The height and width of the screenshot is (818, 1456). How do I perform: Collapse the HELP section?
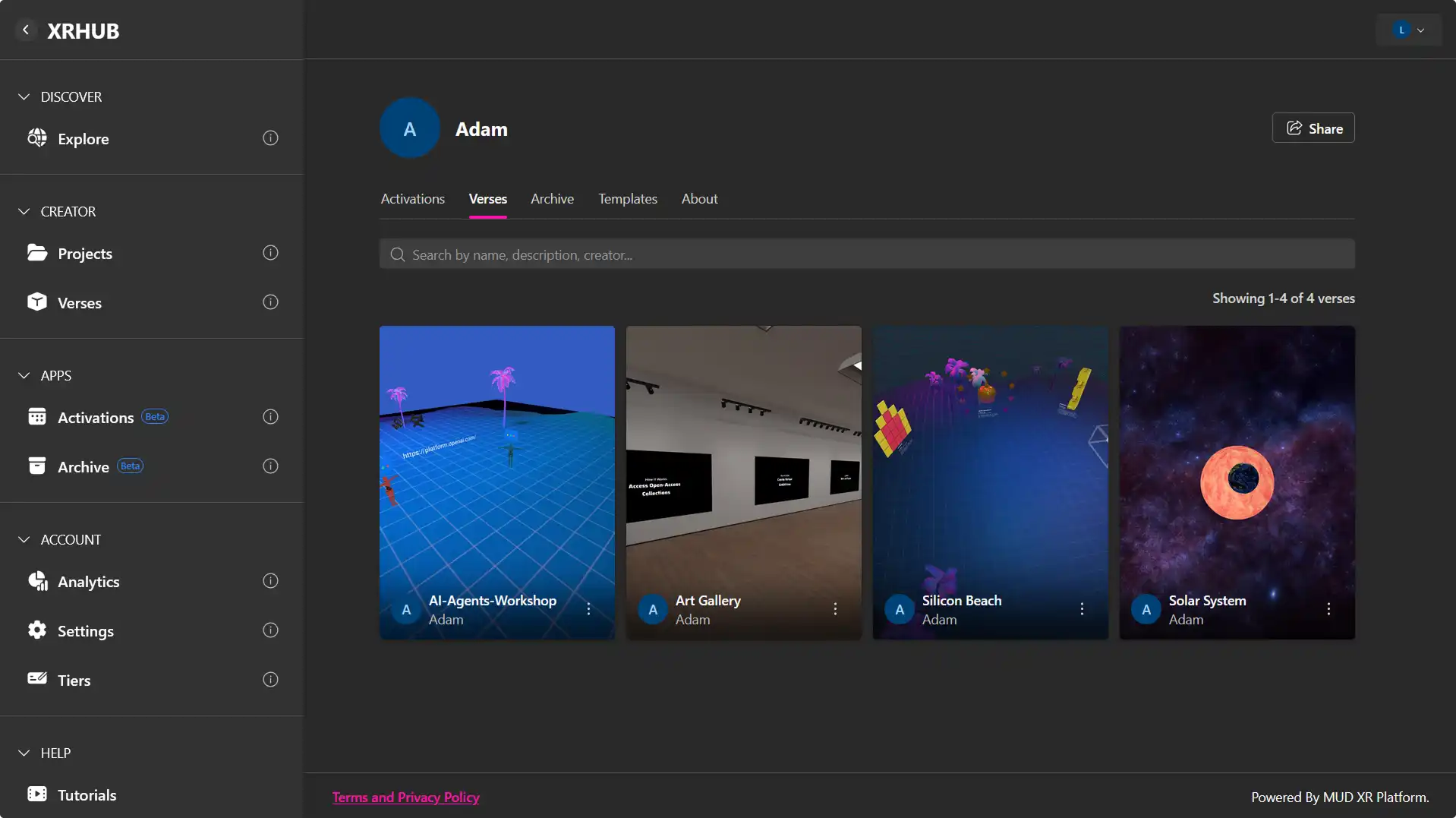[24, 753]
